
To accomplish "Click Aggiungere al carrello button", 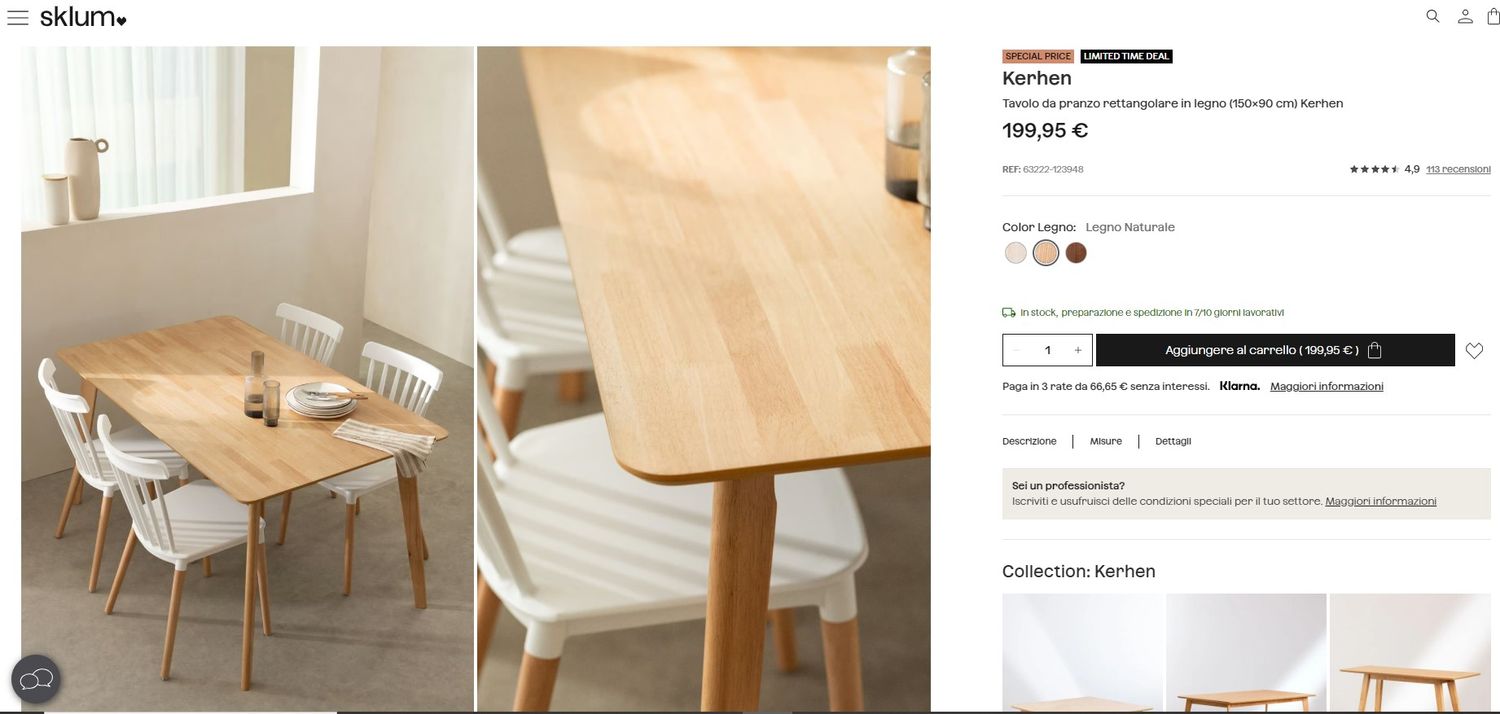I will coord(1275,350).
